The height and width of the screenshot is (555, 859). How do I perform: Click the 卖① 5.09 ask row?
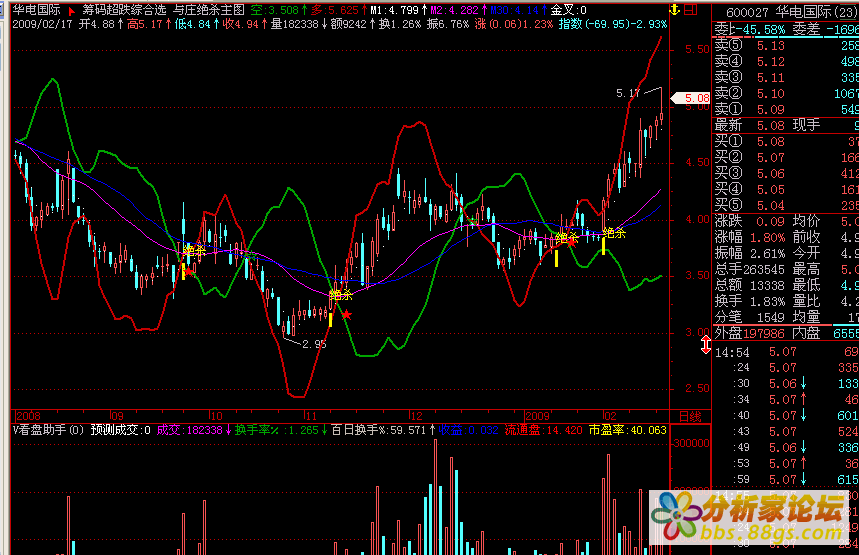[x=786, y=109]
